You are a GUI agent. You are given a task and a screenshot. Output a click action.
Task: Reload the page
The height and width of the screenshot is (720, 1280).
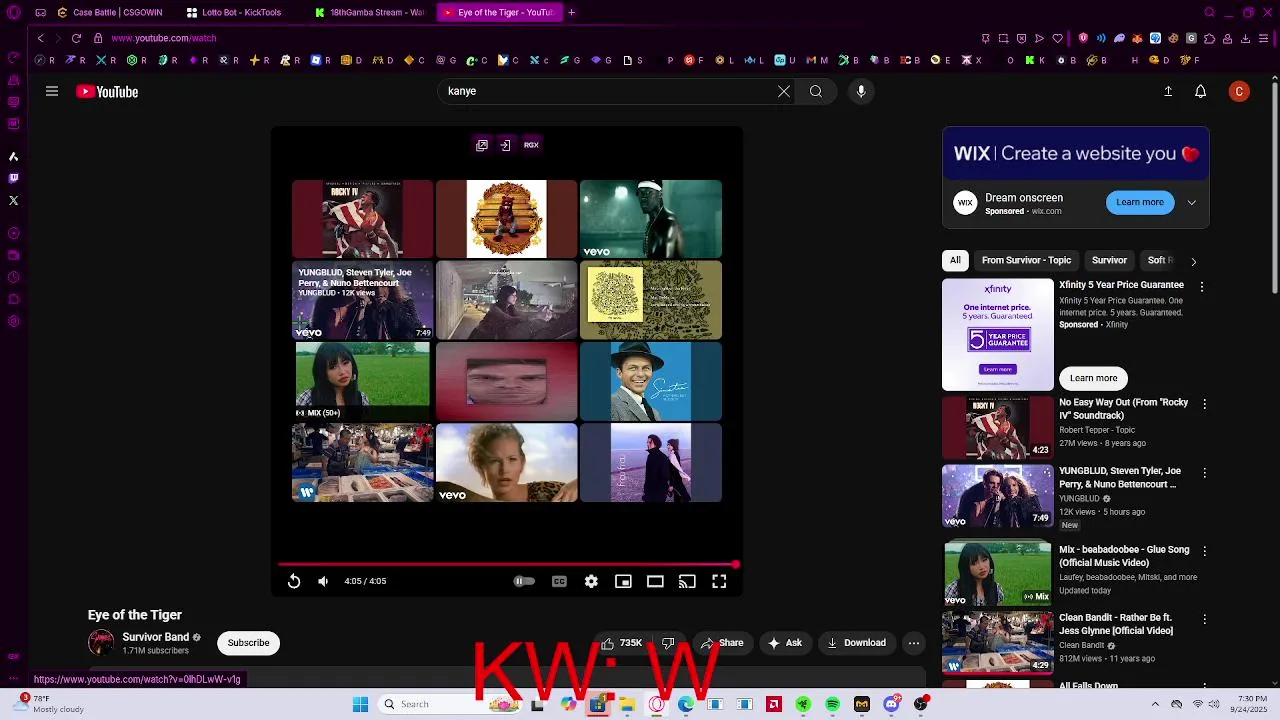pos(76,38)
